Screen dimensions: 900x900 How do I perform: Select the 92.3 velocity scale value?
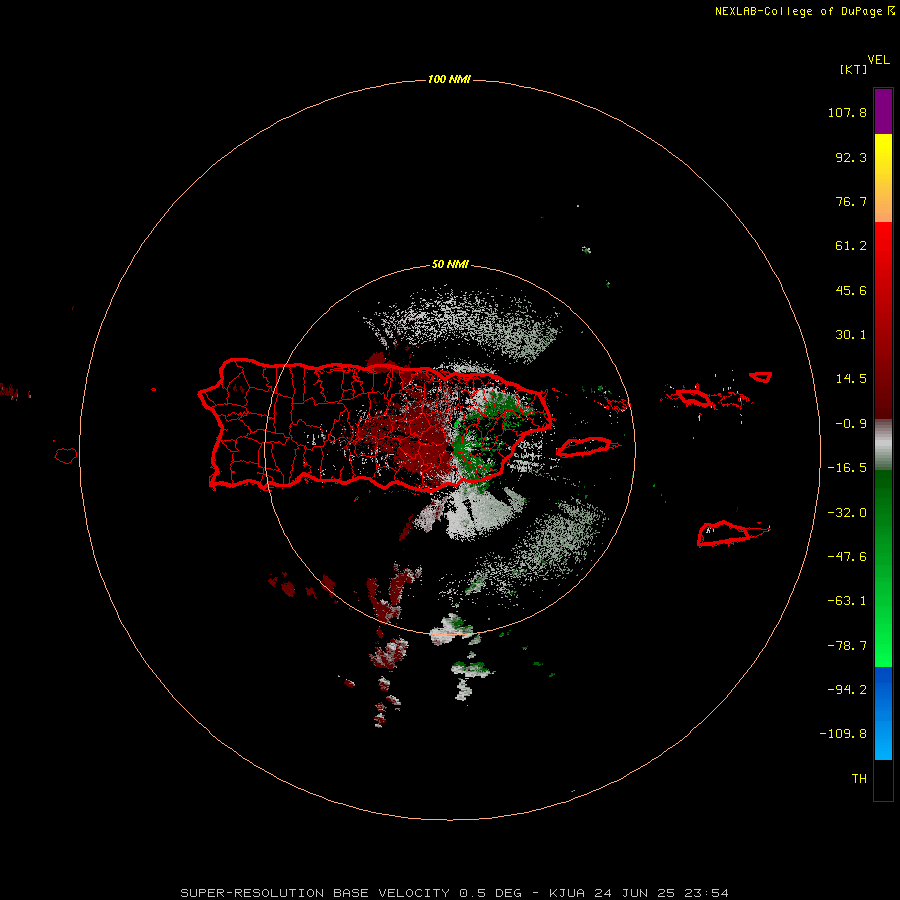(851, 157)
